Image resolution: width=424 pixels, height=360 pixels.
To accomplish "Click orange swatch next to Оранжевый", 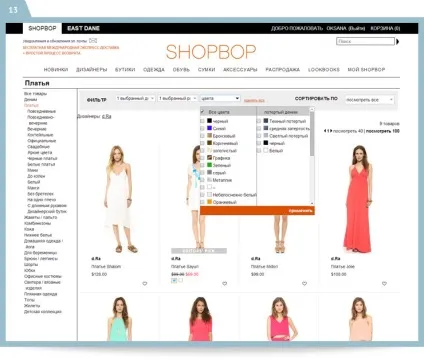I will (209, 202).
